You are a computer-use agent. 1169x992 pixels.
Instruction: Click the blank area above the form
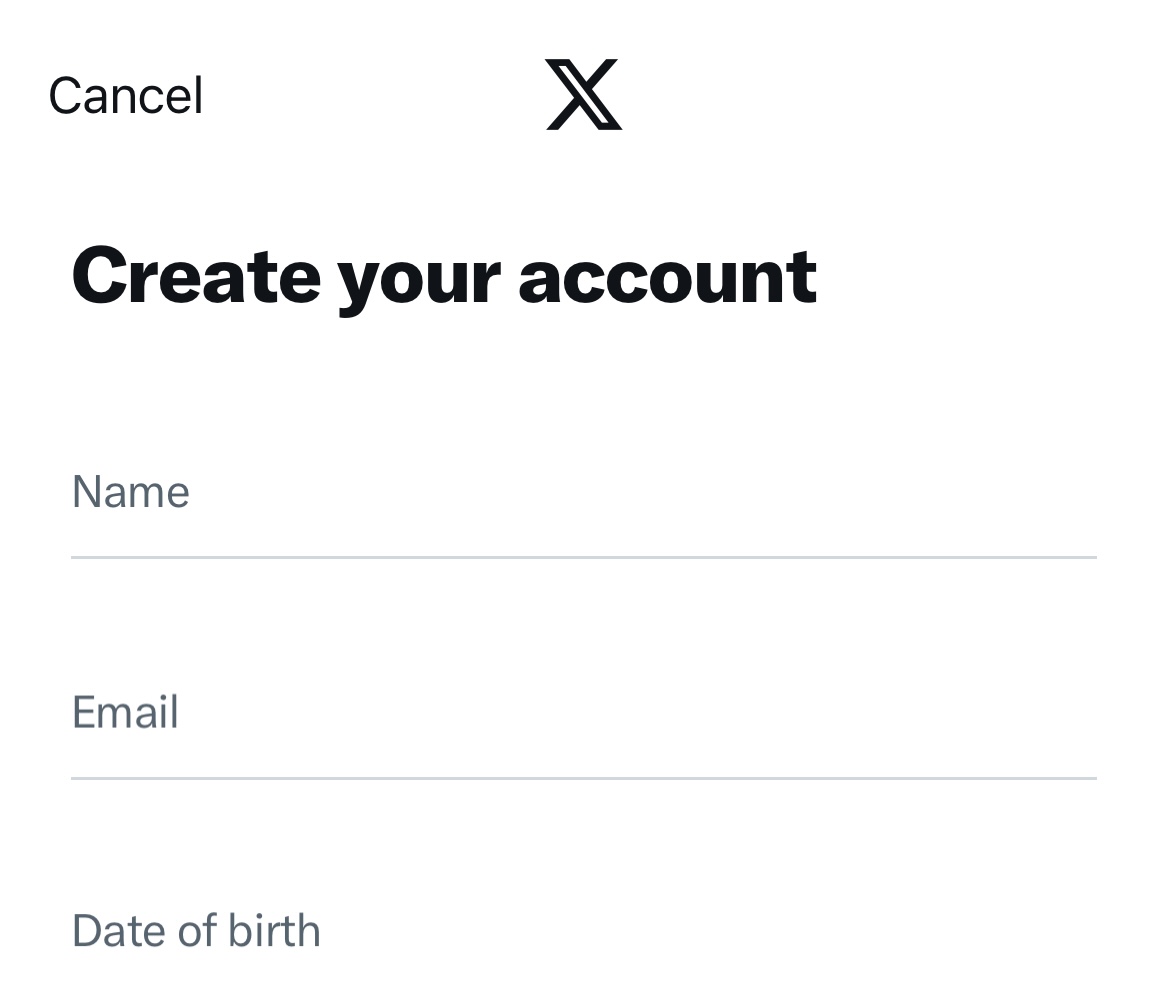coord(584,390)
